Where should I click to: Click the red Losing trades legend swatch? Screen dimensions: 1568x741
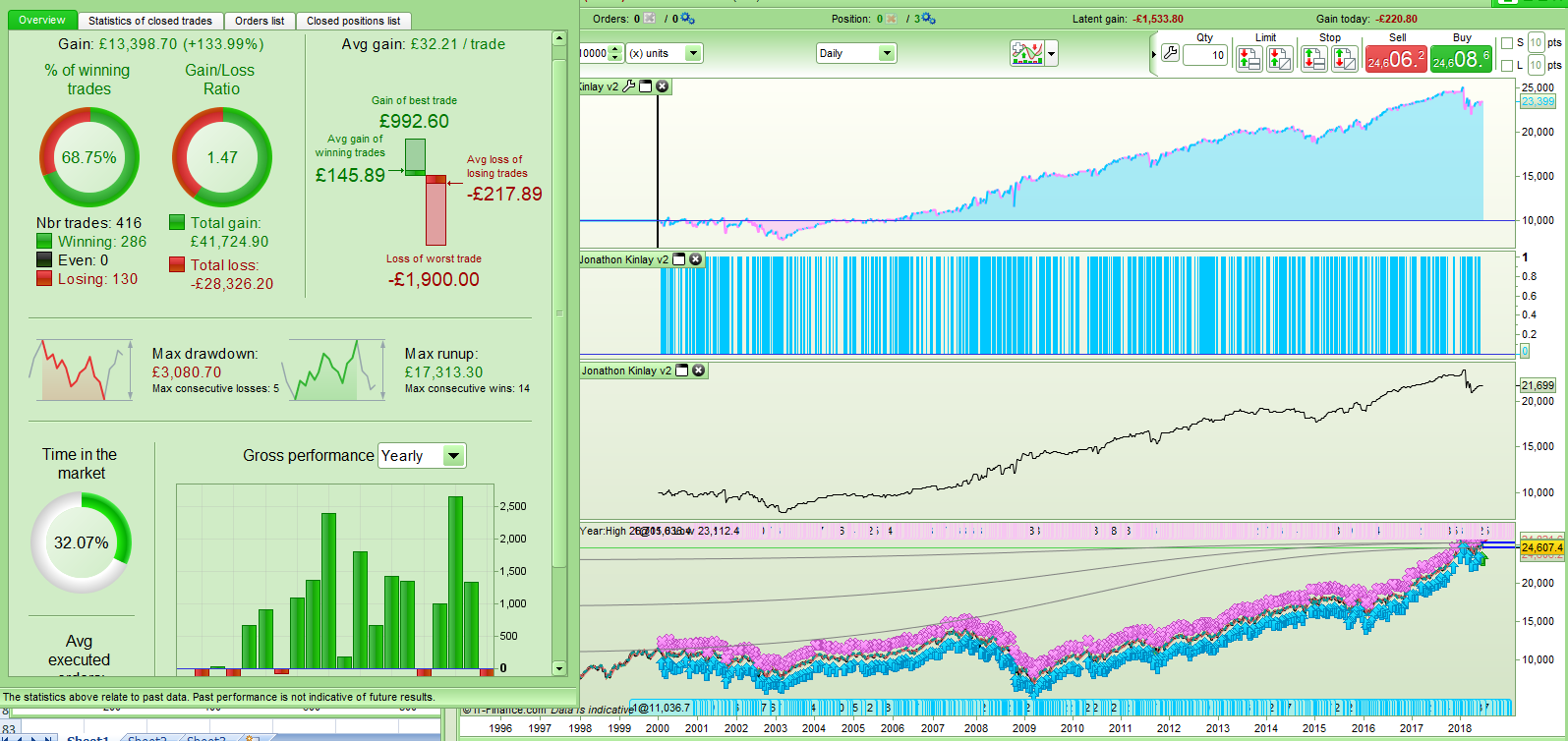(x=44, y=278)
